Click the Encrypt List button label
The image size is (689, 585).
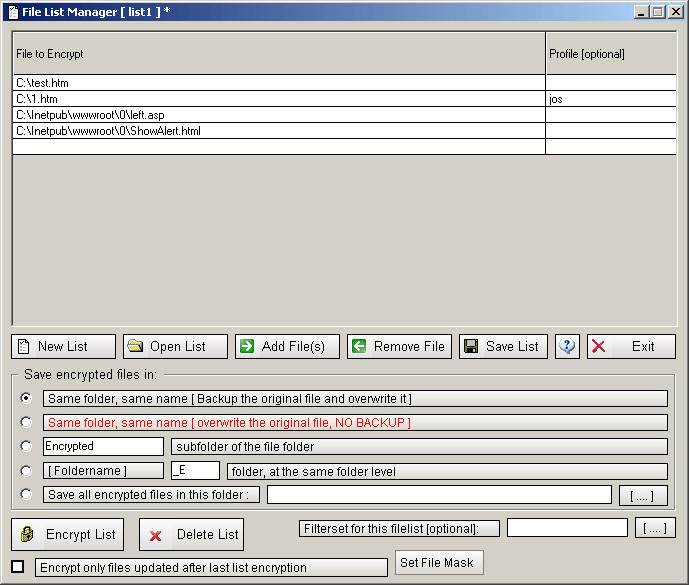pos(80,534)
